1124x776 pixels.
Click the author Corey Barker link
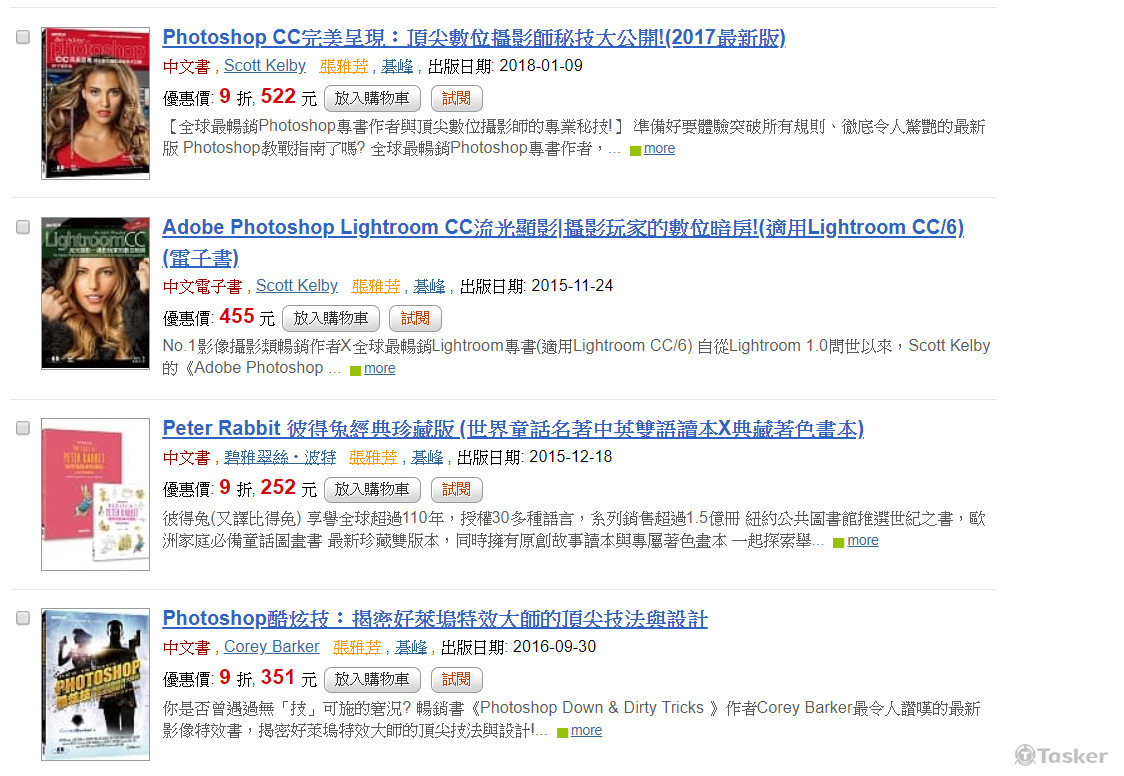272,647
